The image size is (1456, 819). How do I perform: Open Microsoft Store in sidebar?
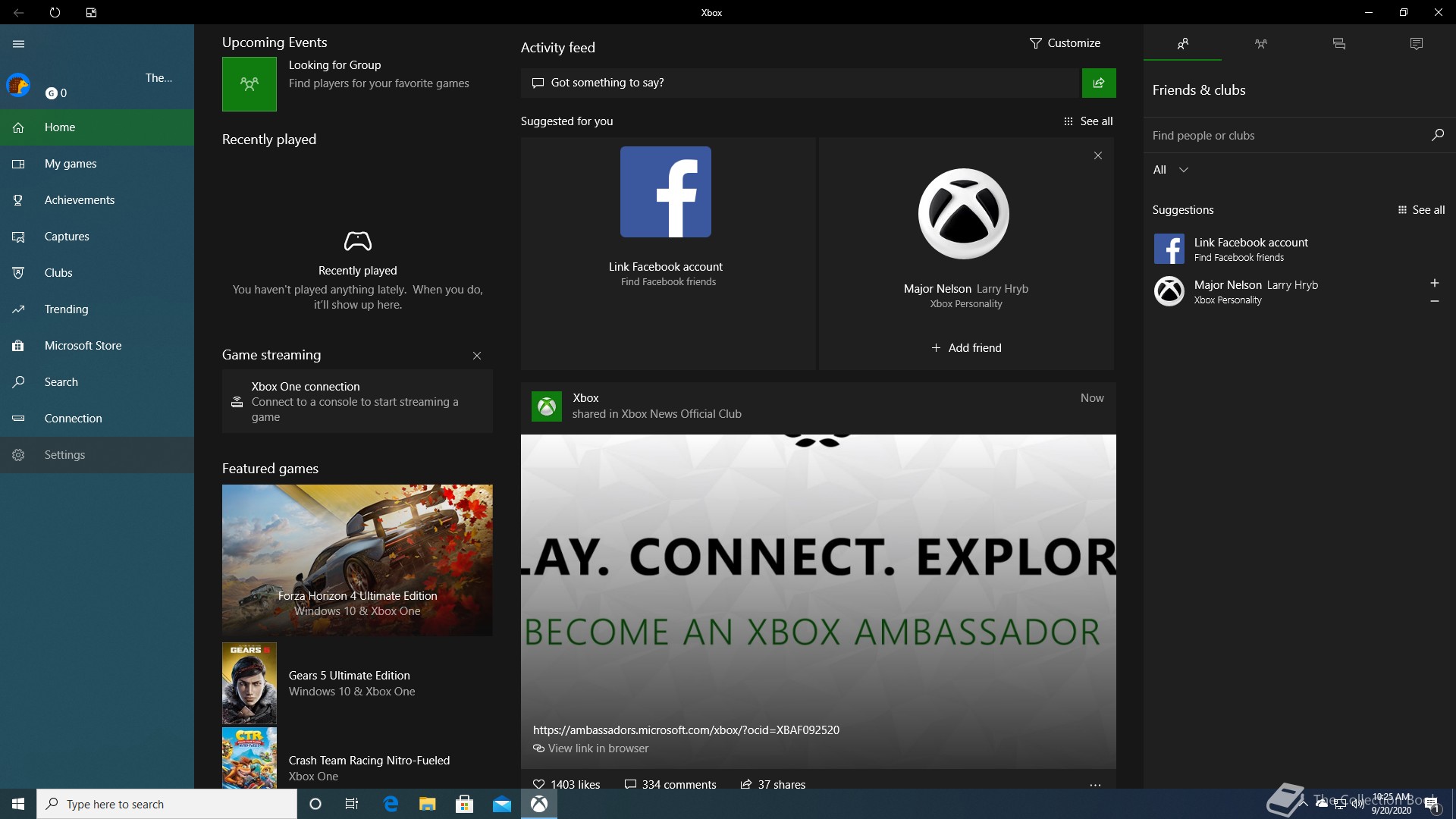point(97,346)
